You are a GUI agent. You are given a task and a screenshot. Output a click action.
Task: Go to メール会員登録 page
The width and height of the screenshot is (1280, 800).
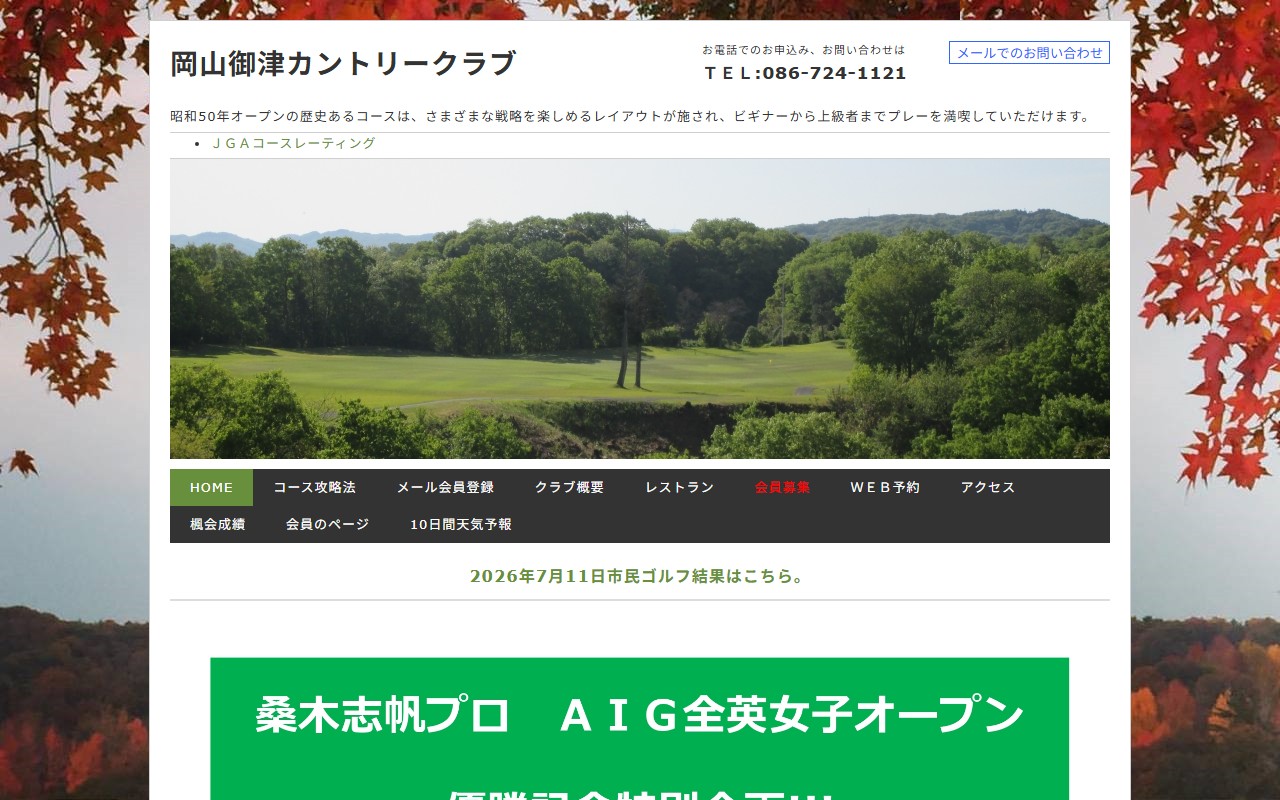tap(446, 488)
